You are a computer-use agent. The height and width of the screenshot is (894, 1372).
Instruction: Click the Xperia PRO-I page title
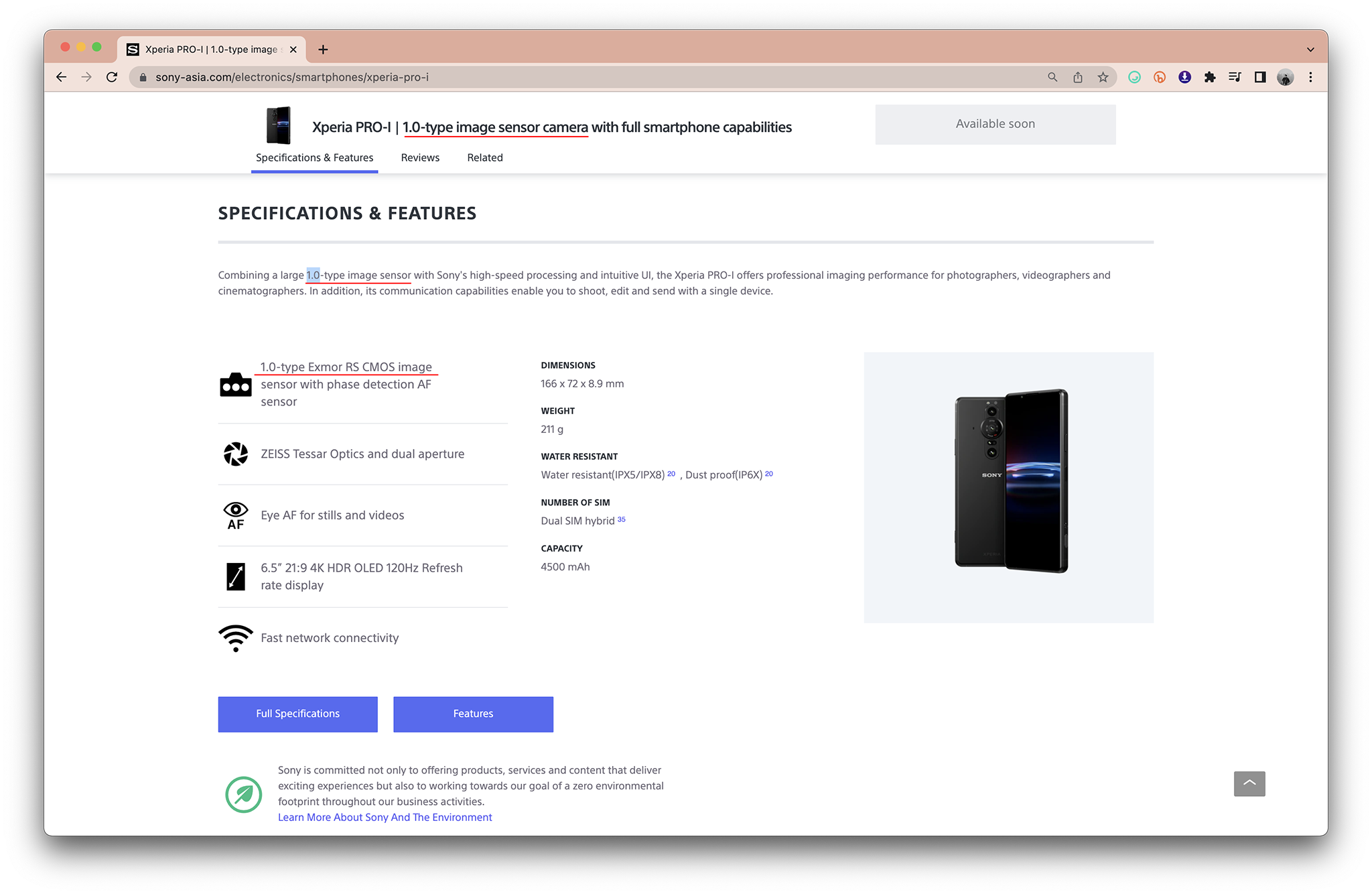point(552,127)
